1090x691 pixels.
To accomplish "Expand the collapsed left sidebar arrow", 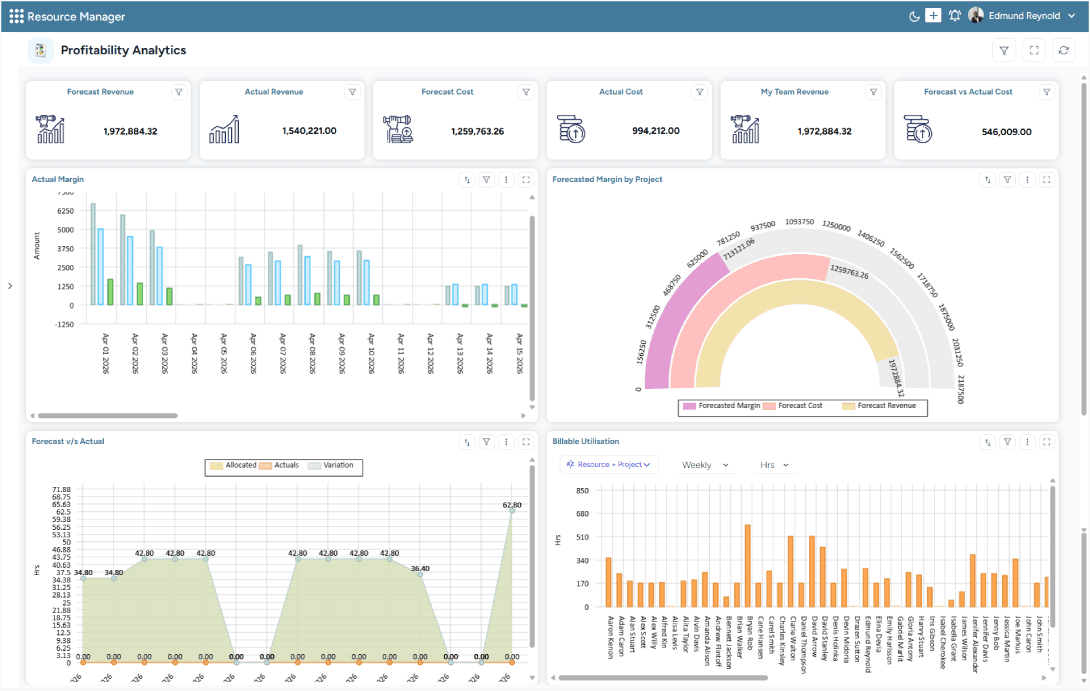I will pyautogui.click(x=10, y=286).
